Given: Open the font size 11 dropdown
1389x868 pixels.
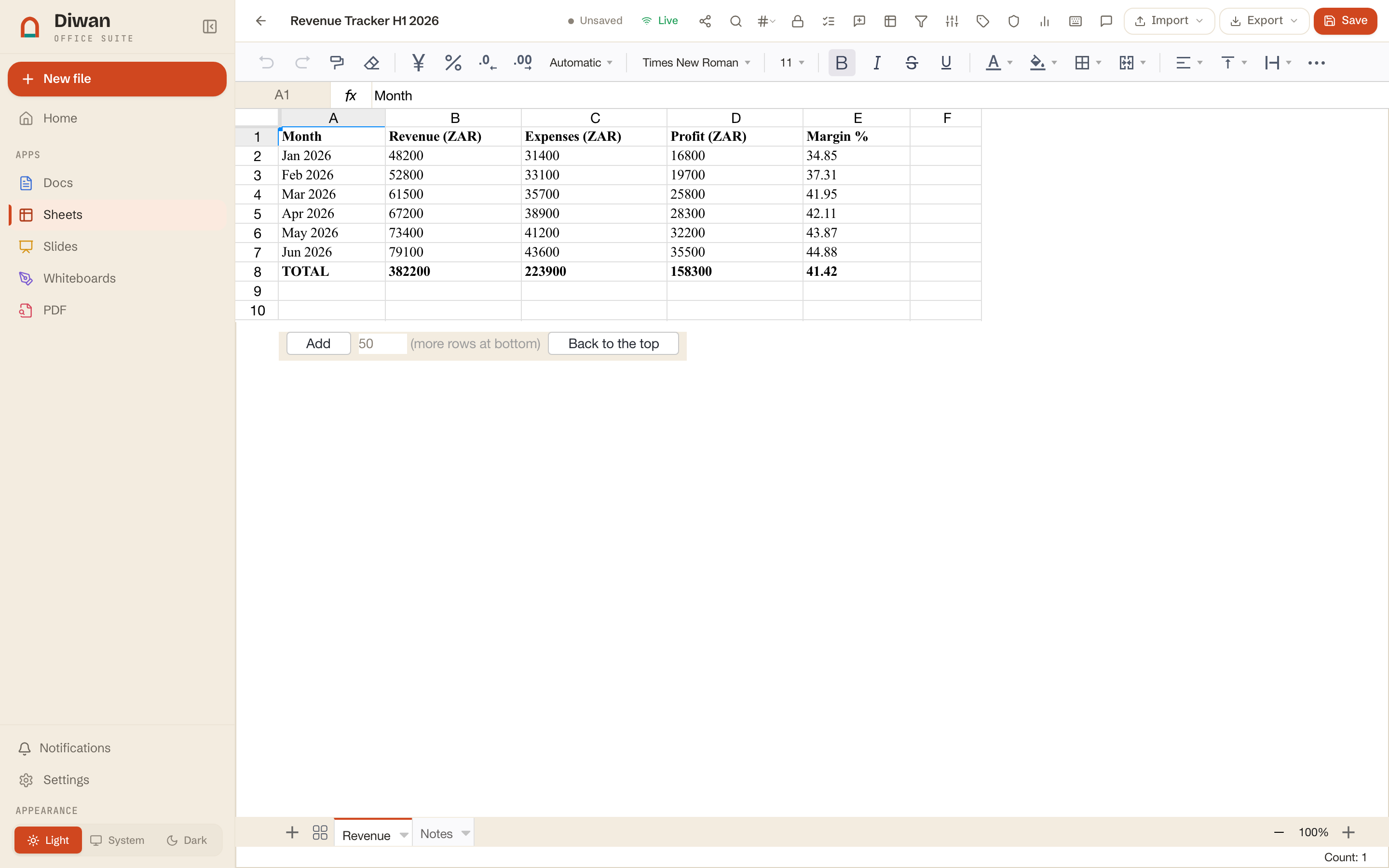Looking at the screenshot, I should (x=792, y=63).
